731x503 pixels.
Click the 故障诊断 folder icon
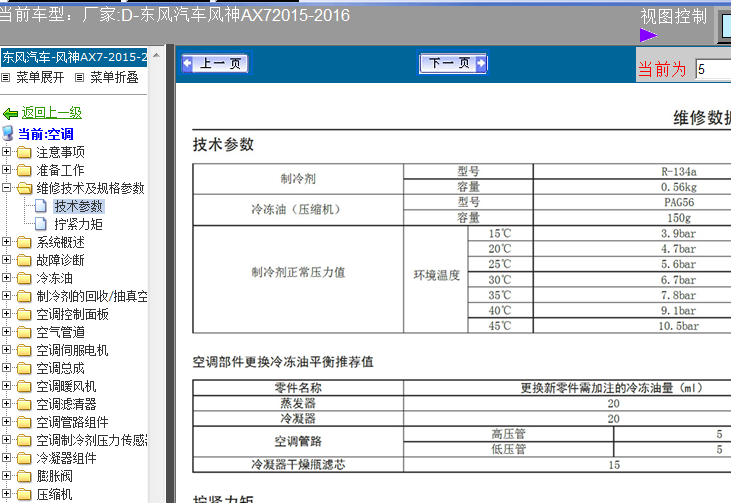tap(24, 260)
